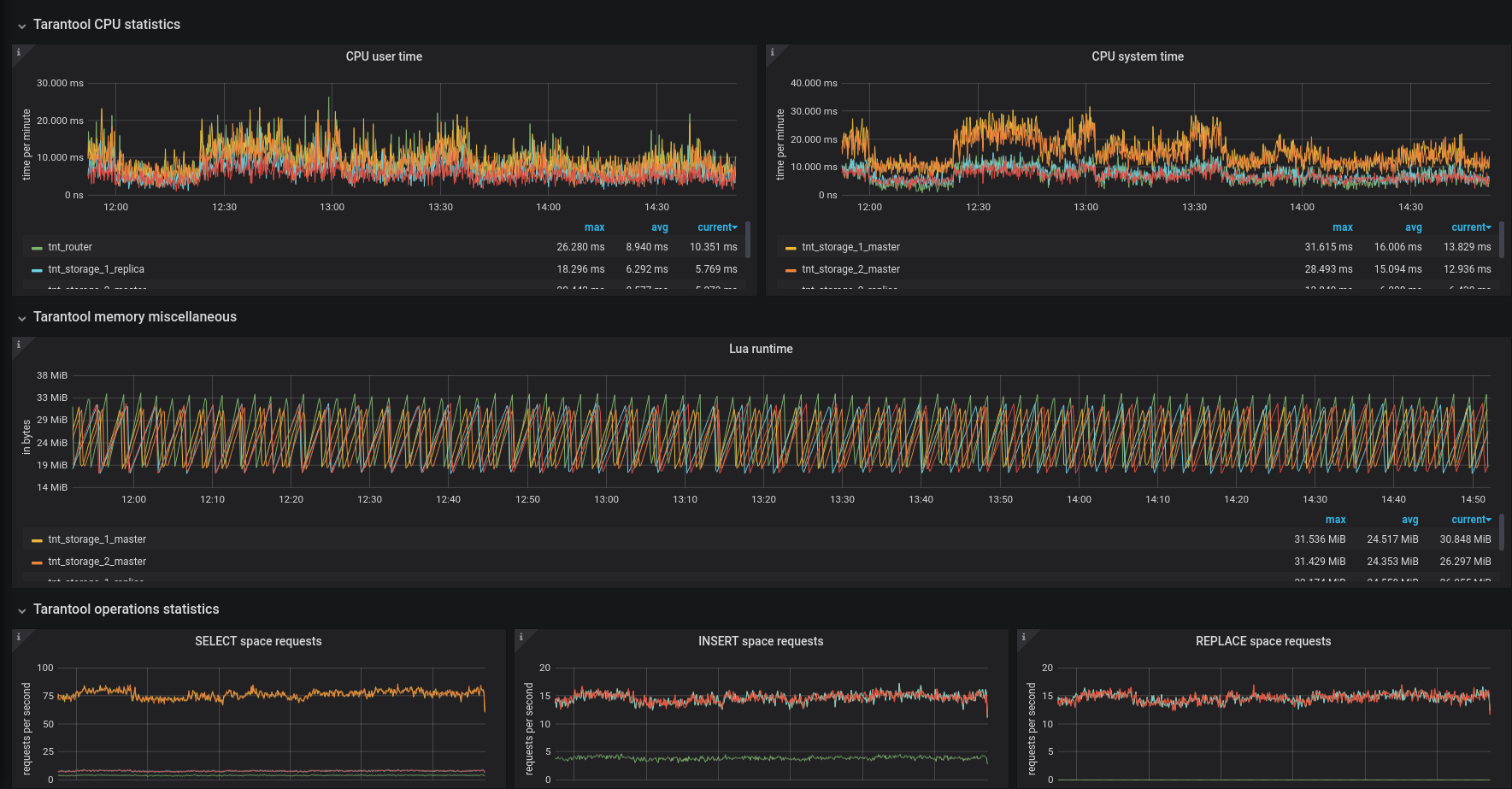
Task: Click the 13:00 time tick on Lua runtime graph
Action: click(606, 499)
